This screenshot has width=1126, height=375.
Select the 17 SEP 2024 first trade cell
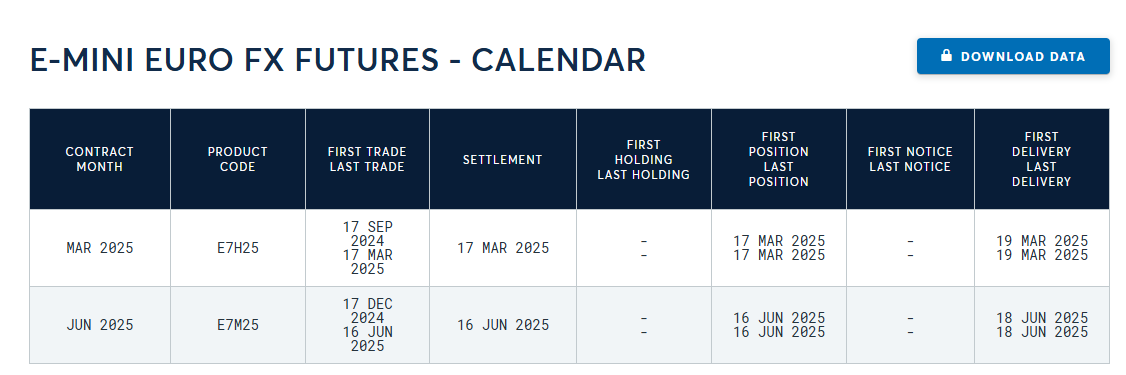pos(367,248)
